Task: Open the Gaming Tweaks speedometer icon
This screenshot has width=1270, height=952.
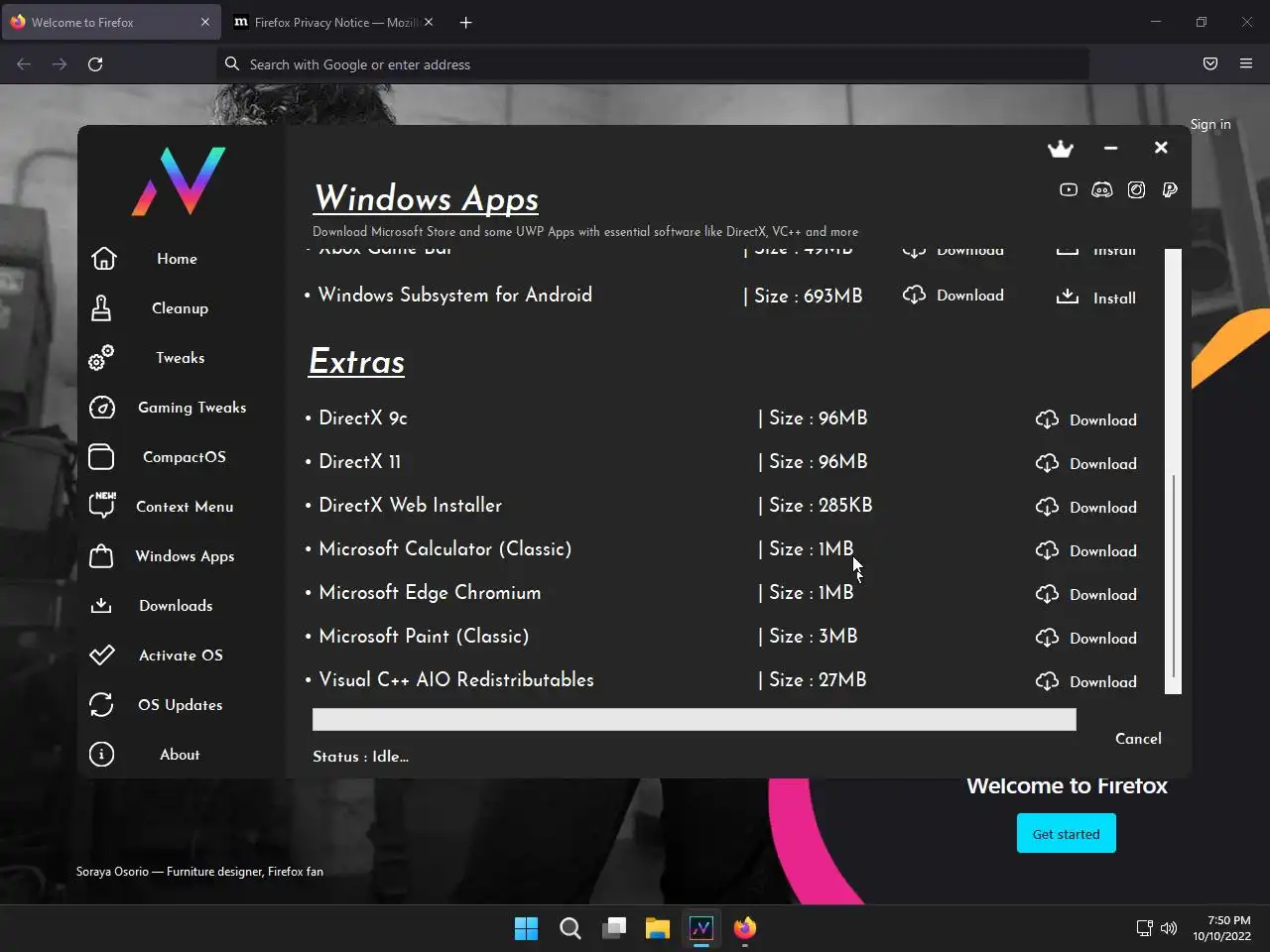Action: 101,408
